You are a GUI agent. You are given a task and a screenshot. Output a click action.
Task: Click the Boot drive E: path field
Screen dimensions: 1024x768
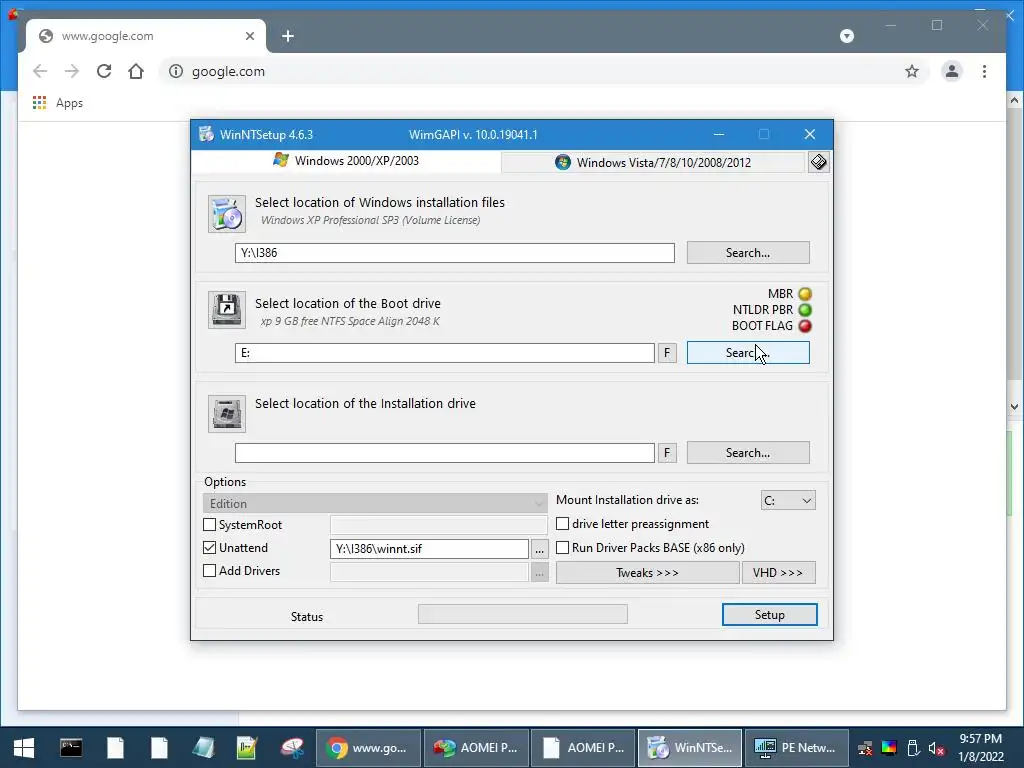pyautogui.click(x=445, y=353)
